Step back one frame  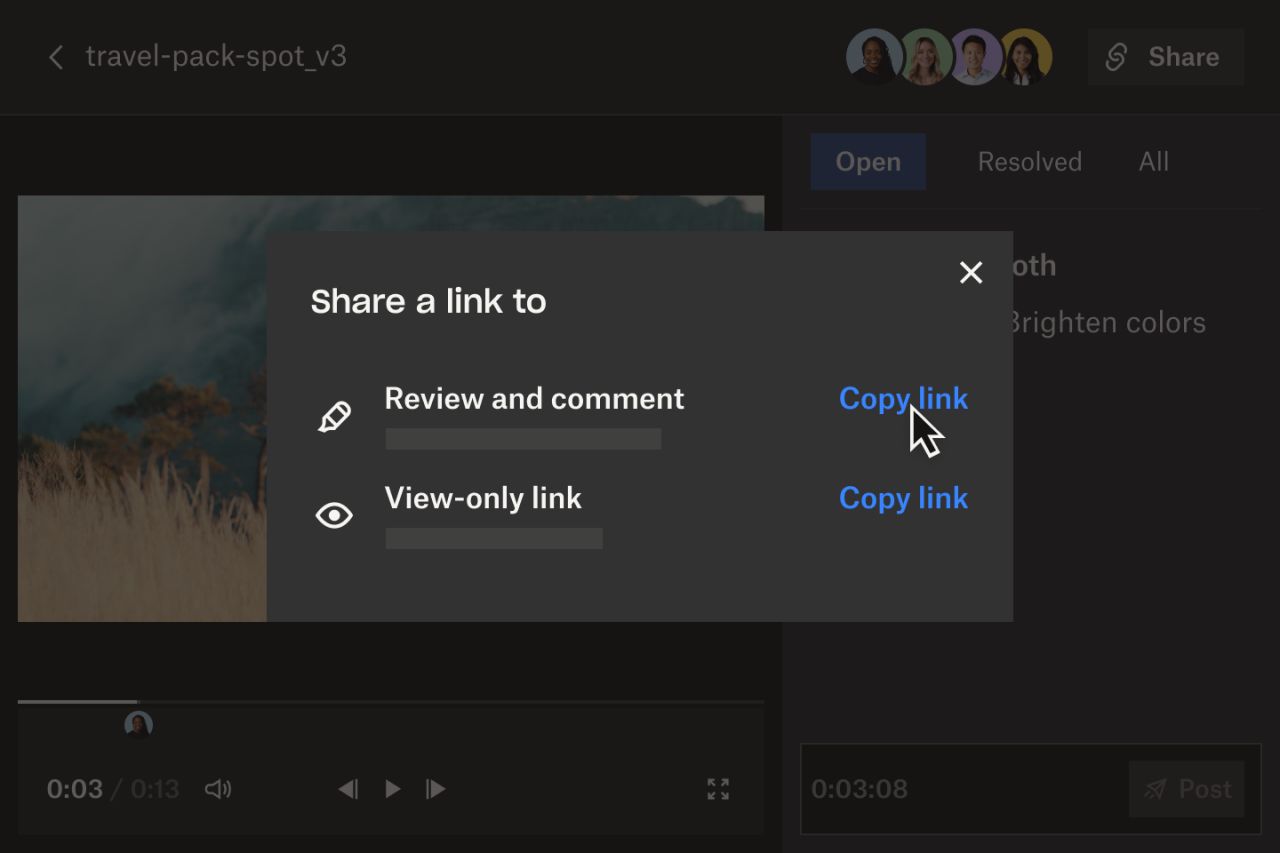tap(348, 789)
